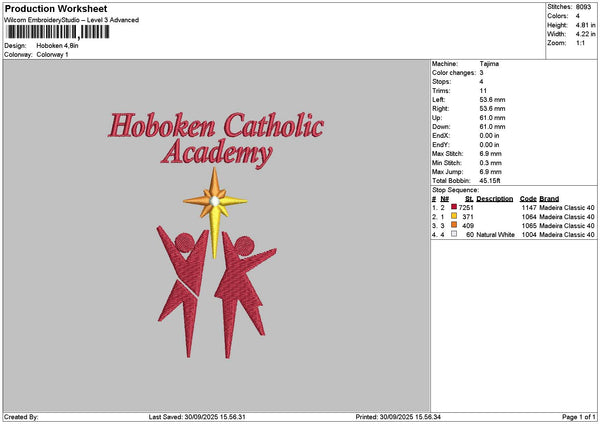Click the 'Last Saved: 30/09/2025 15.56.31' text
The width and height of the screenshot is (600, 424).
[197, 417]
